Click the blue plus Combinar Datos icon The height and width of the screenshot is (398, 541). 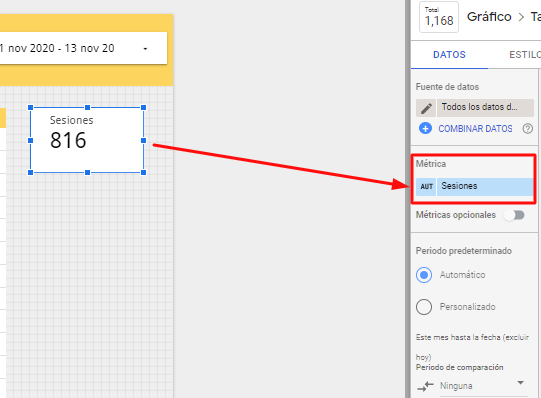(x=425, y=128)
